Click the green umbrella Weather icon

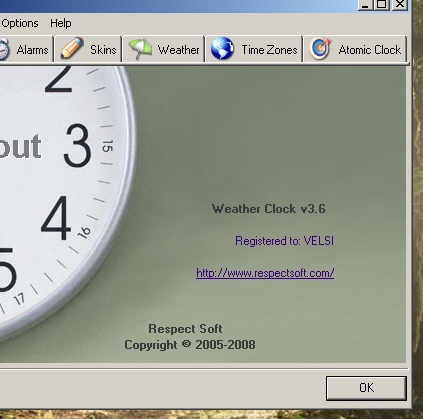click(140, 49)
